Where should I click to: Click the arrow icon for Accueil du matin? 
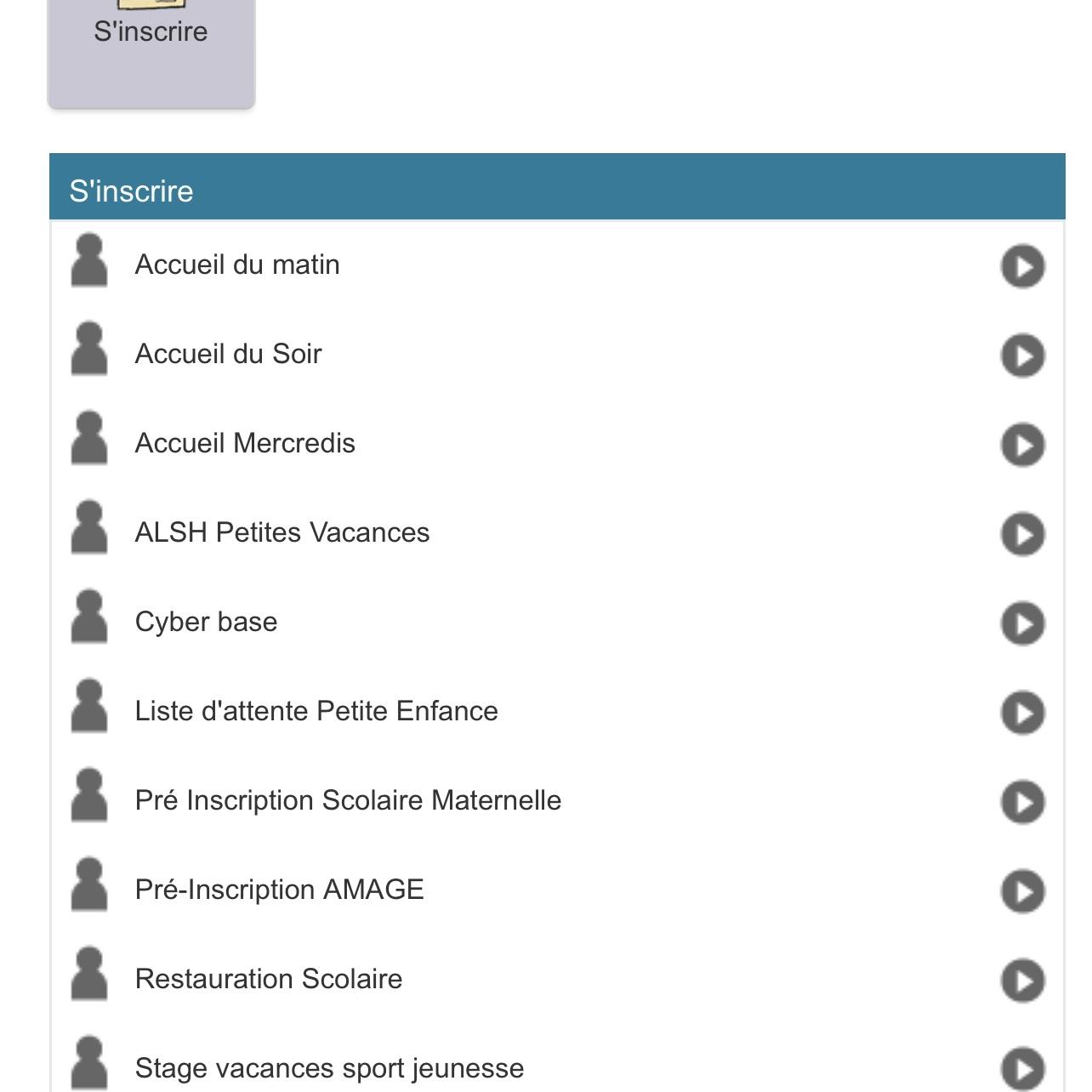pos(1022,266)
